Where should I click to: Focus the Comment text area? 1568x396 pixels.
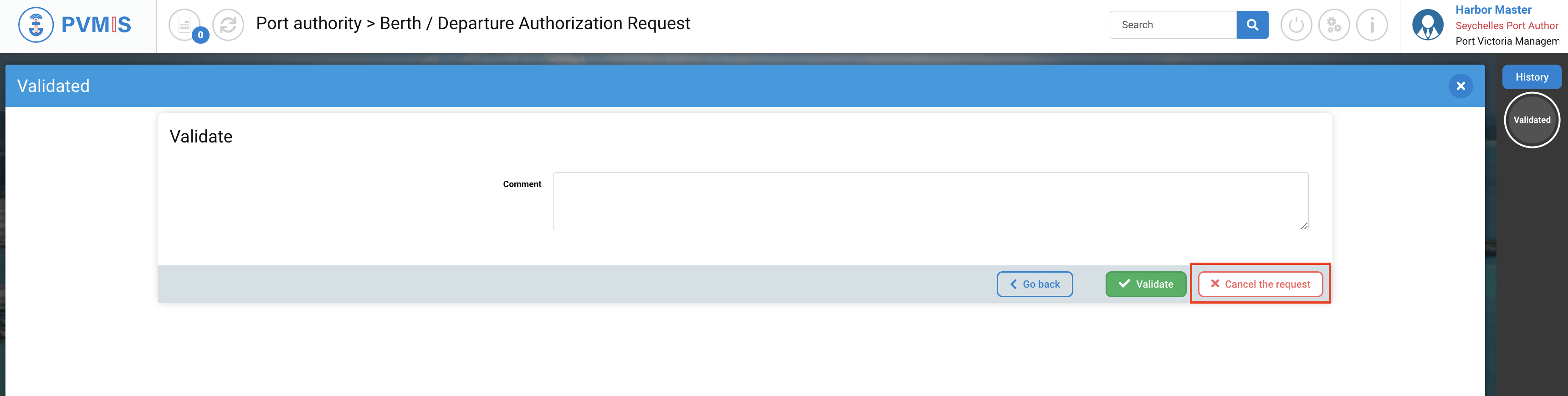point(930,201)
